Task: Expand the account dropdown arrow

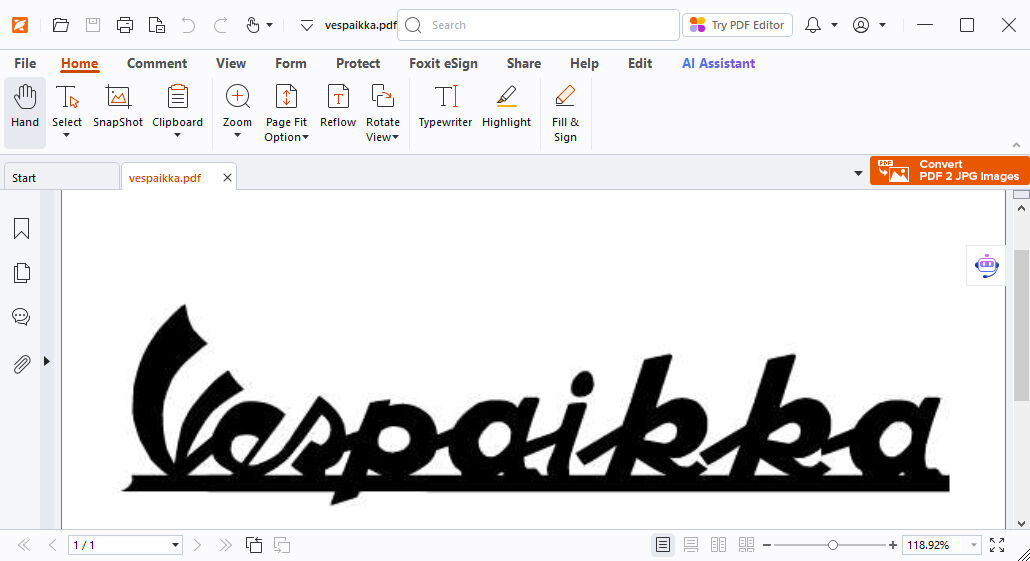Action: click(882, 25)
